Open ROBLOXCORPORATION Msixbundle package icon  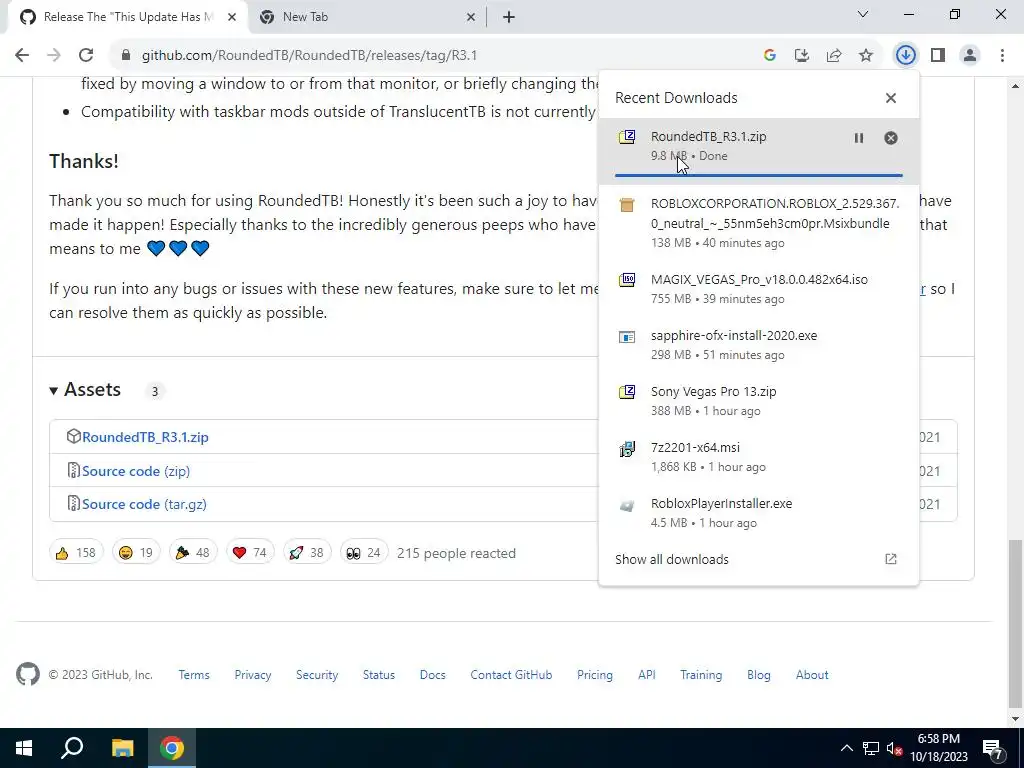(x=627, y=204)
